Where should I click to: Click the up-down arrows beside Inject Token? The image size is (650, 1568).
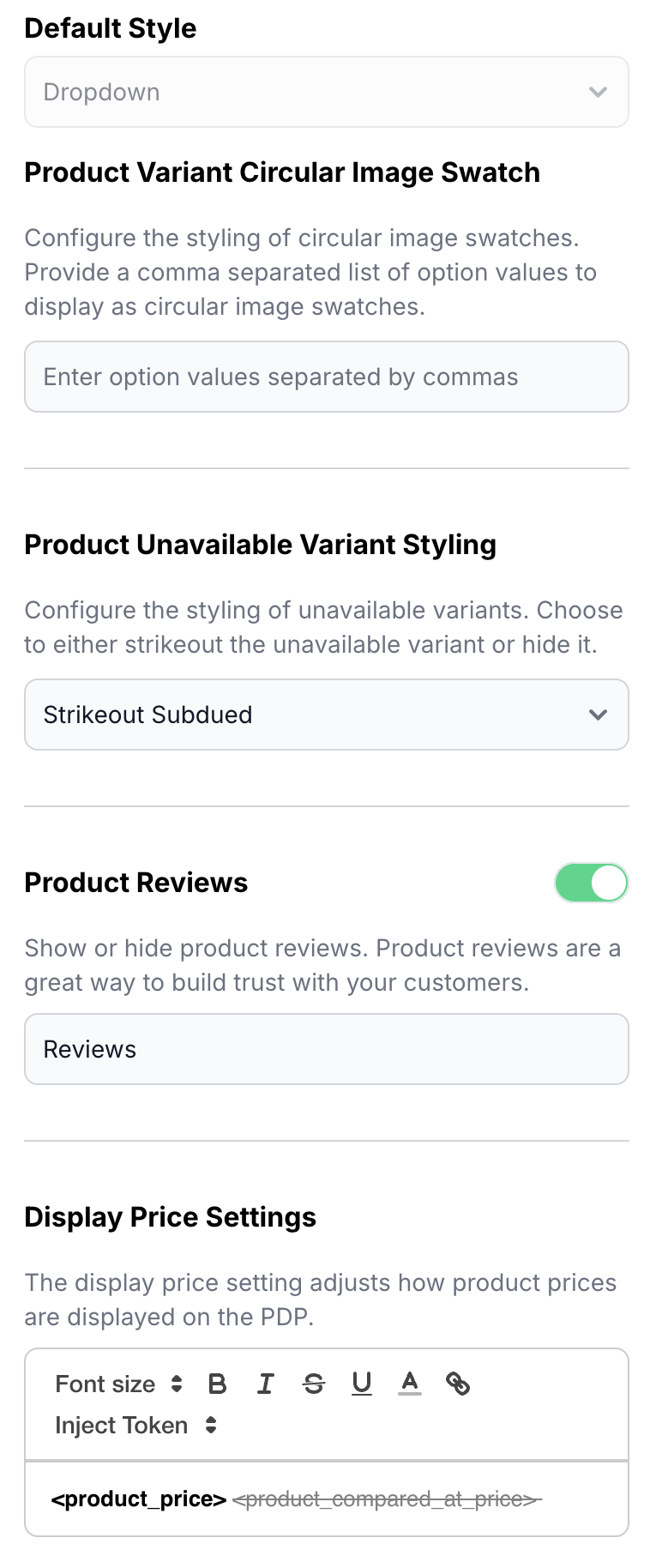pos(211,1425)
